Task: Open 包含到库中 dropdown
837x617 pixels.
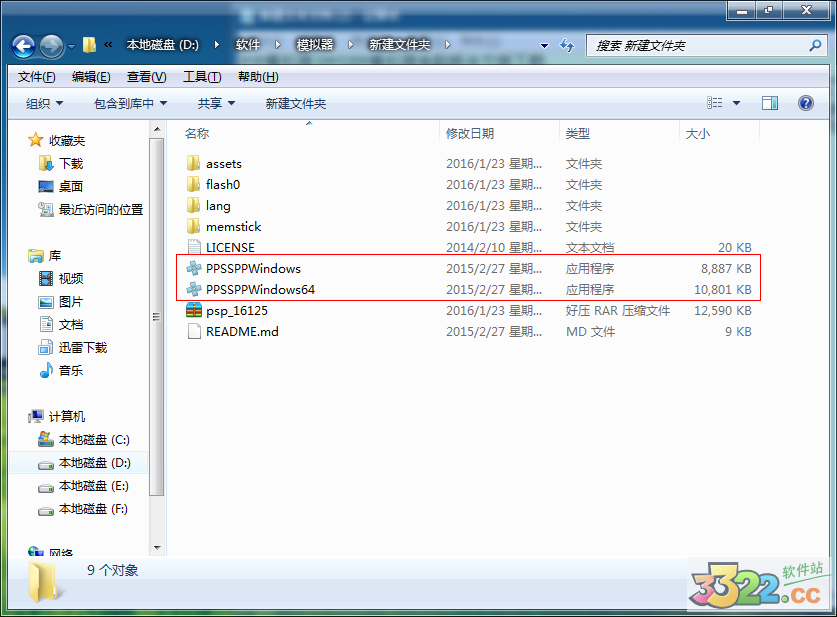Action: (130, 104)
